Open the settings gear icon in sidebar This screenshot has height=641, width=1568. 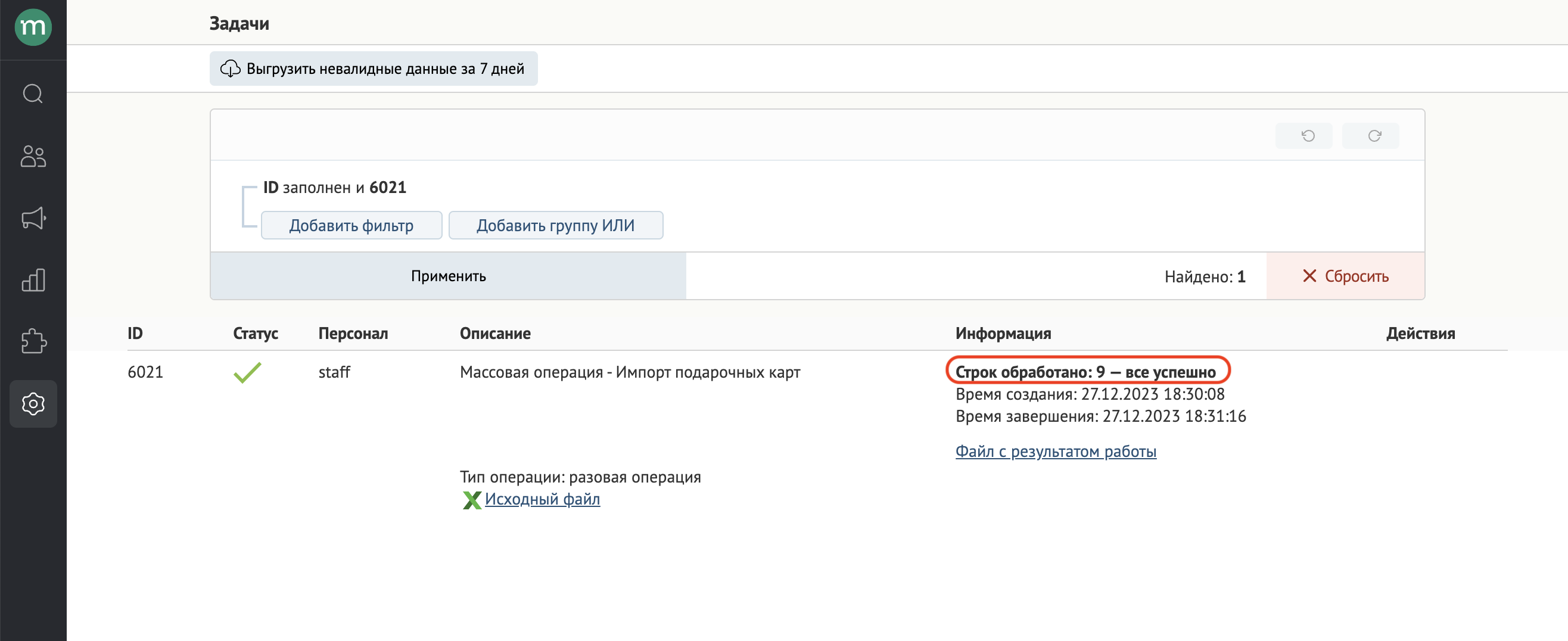[33, 403]
